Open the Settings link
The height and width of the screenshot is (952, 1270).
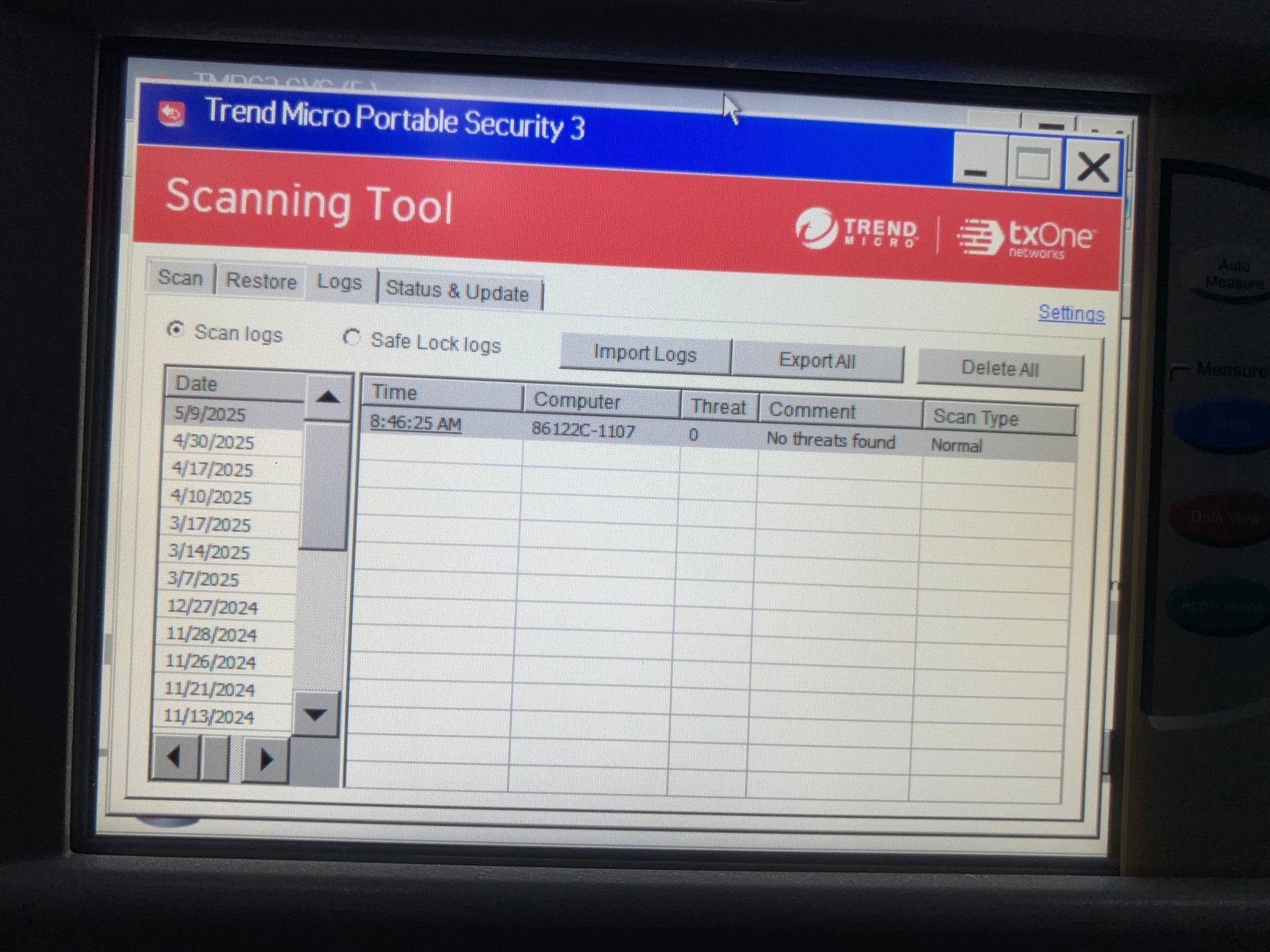1071,313
